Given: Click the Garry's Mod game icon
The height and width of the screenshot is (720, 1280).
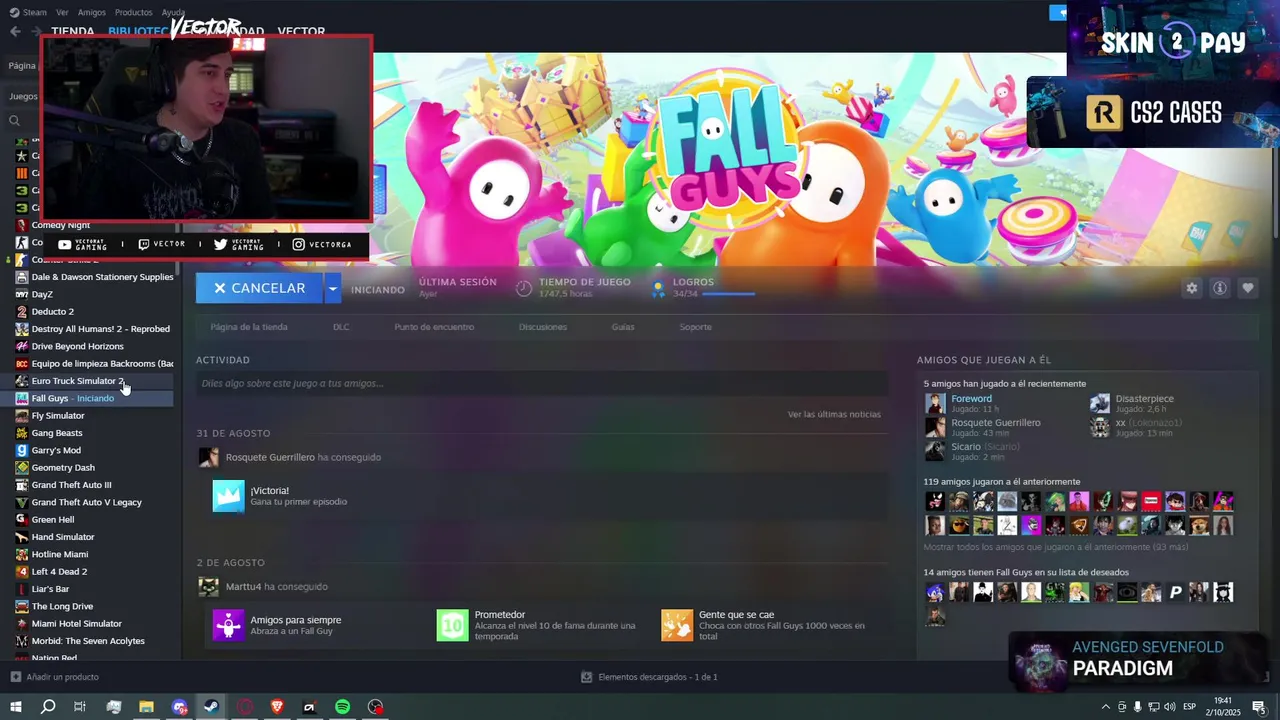Looking at the screenshot, I should pos(22,450).
